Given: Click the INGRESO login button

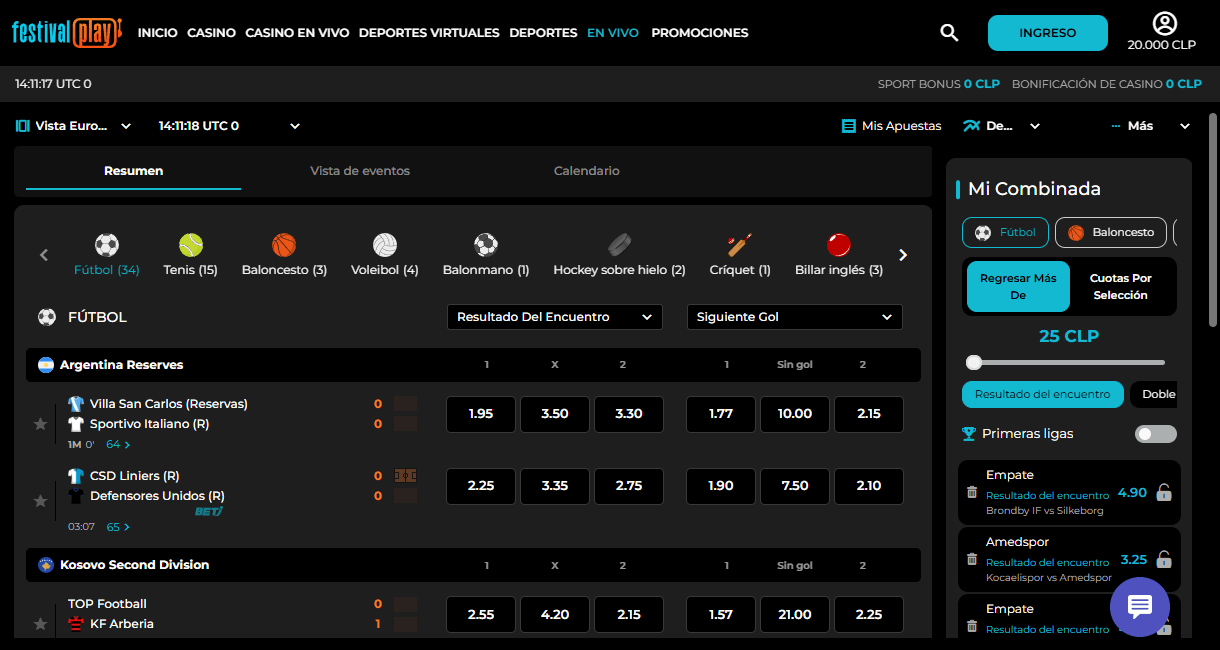Looking at the screenshot, I should pyautogui.click(x=1048, y=33).
